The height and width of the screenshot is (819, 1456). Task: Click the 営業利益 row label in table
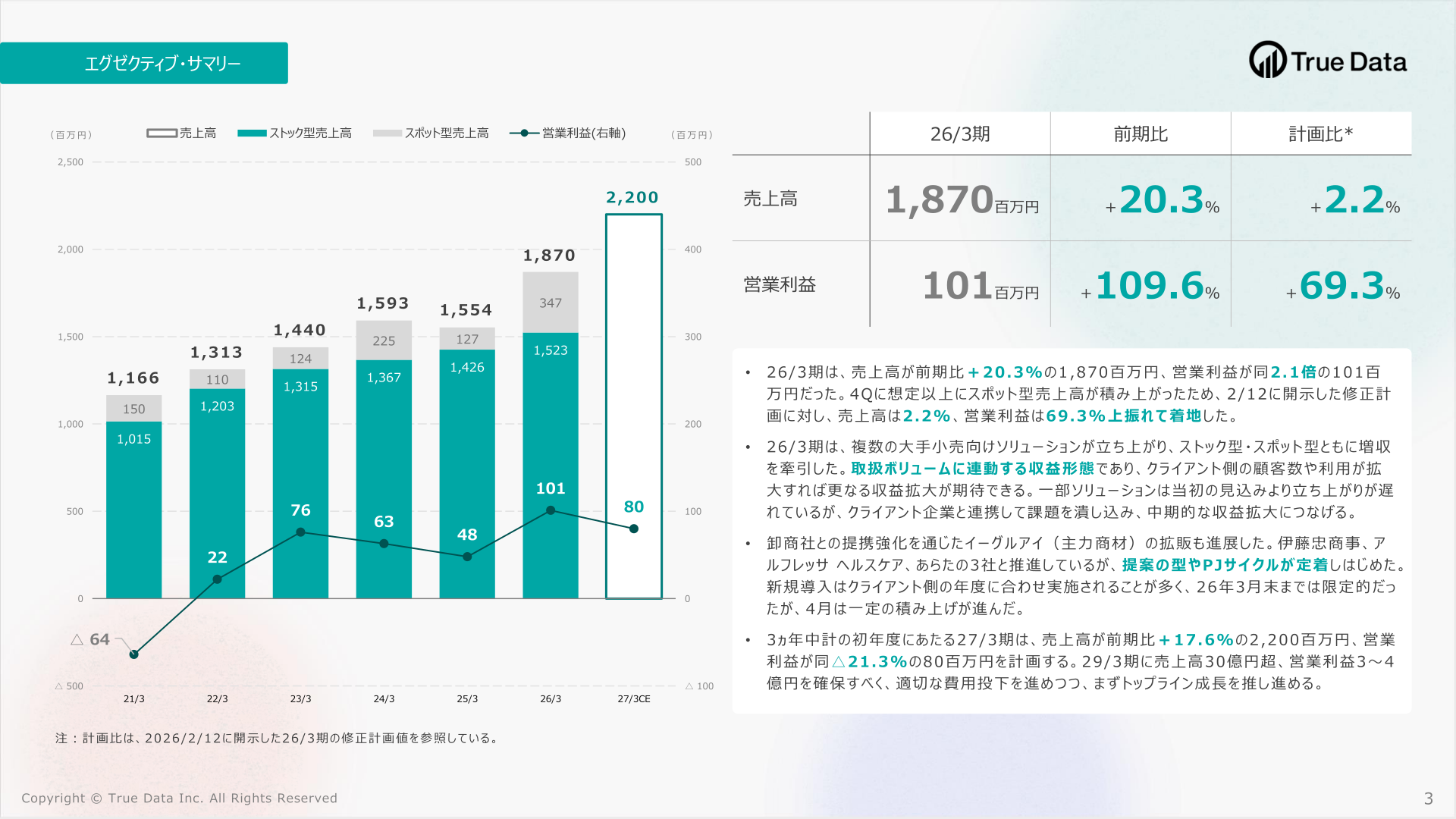pos(780,284)
